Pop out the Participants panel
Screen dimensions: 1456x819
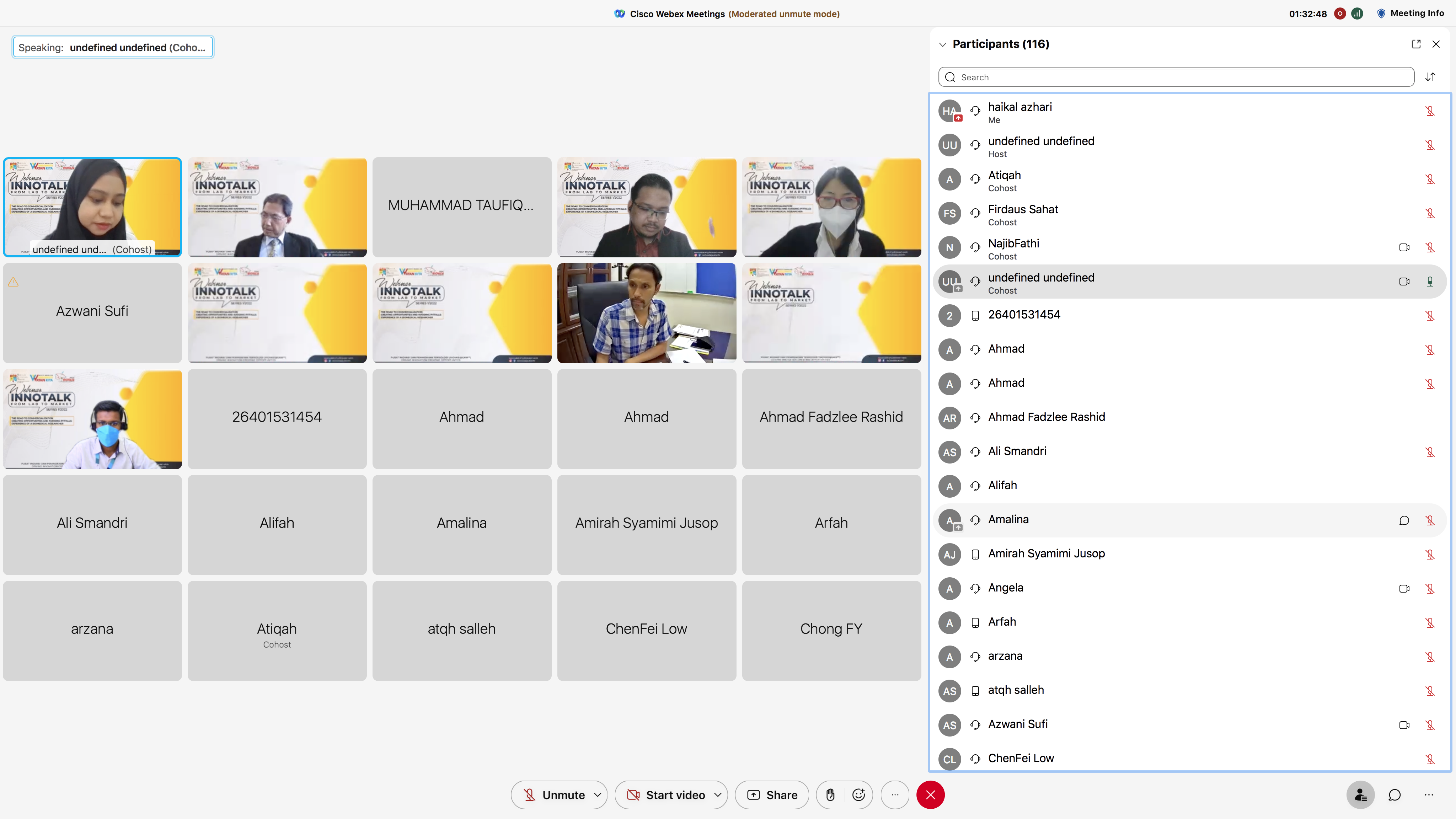tap(1416, 44)
